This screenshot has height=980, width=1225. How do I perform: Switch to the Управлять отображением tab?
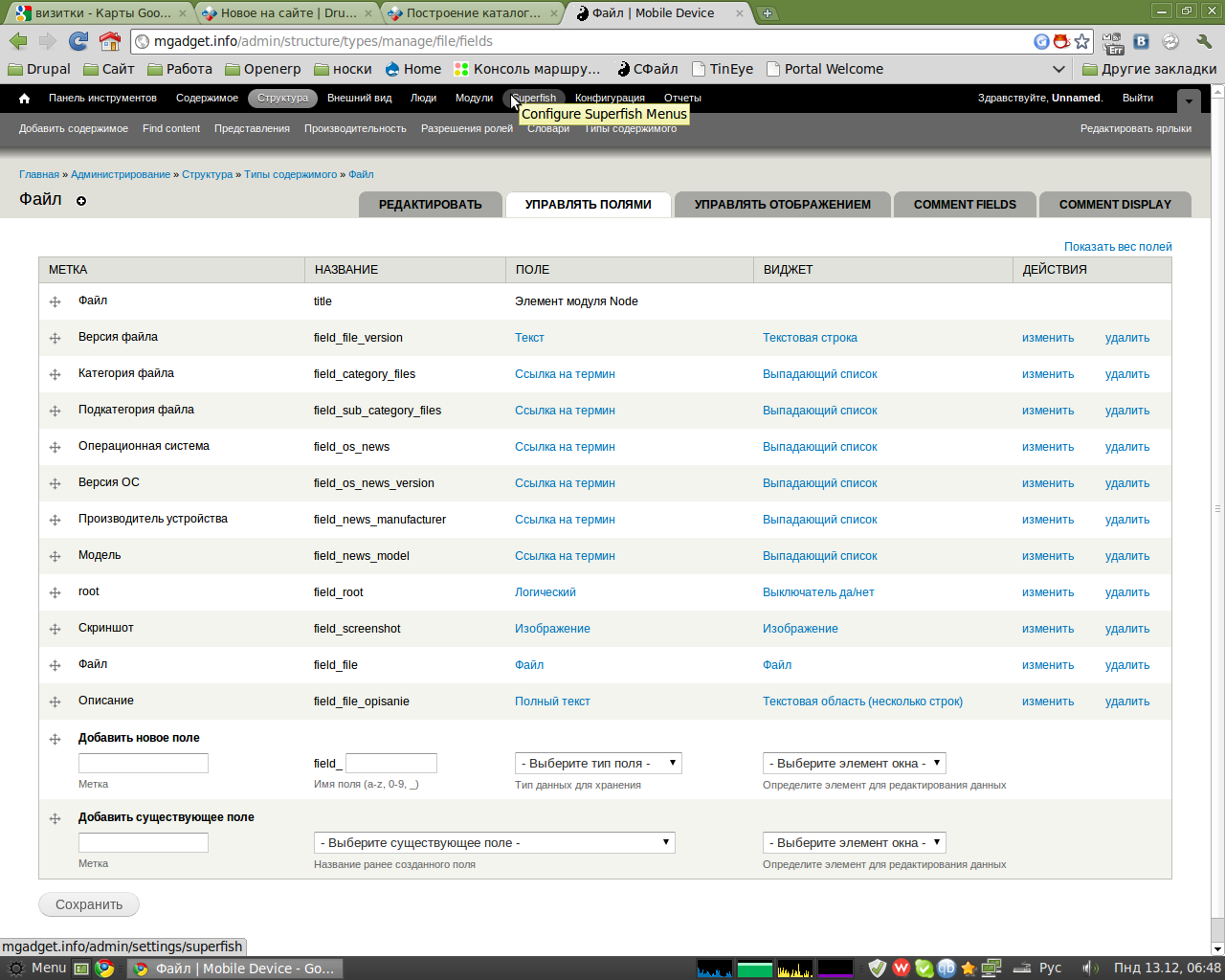coord(782,205)
